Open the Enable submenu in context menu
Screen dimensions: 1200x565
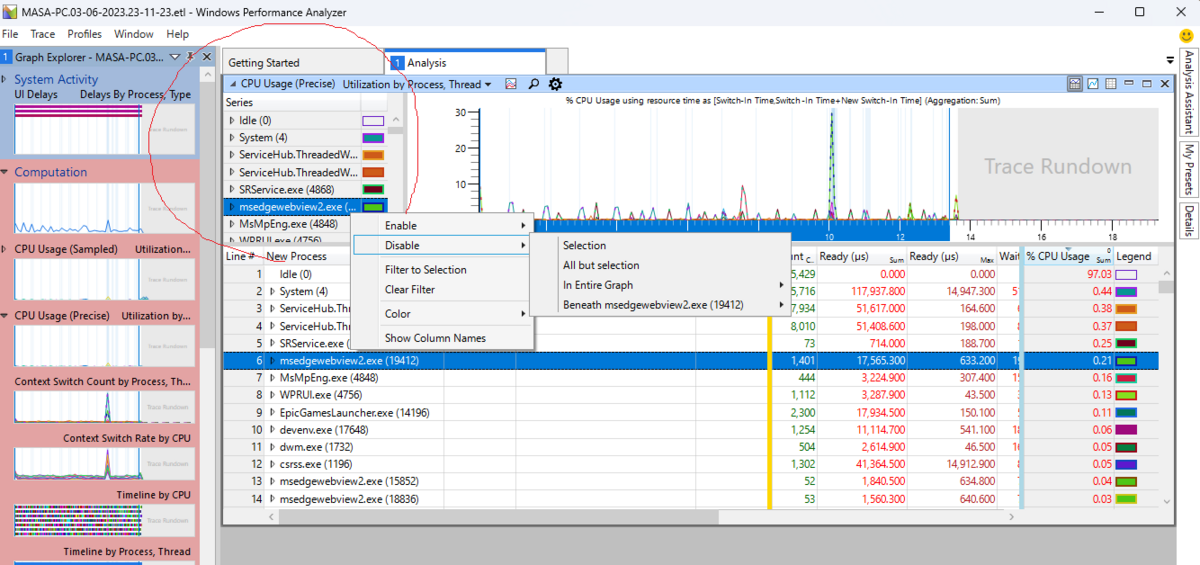pos(442,226)
